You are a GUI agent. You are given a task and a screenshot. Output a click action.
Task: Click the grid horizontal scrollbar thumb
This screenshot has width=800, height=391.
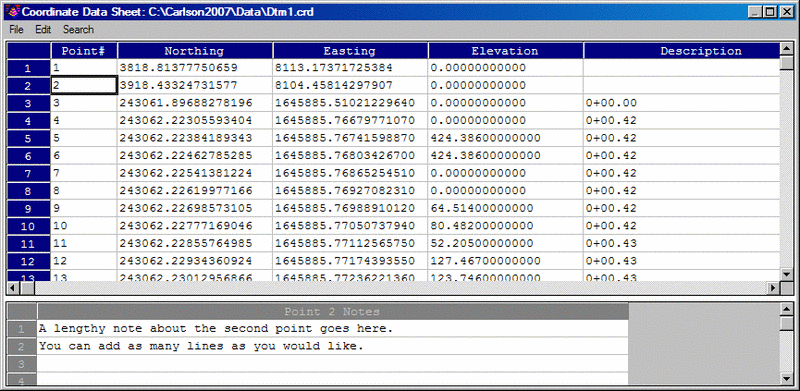click(27, 288)
